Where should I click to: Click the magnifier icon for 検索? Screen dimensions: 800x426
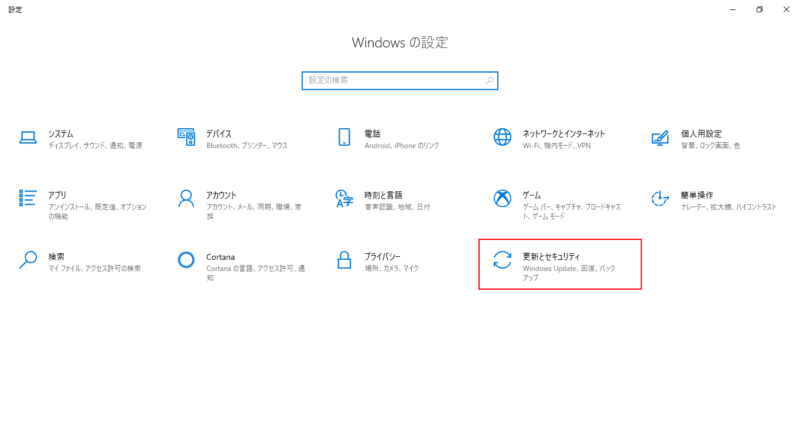(28, 260)
